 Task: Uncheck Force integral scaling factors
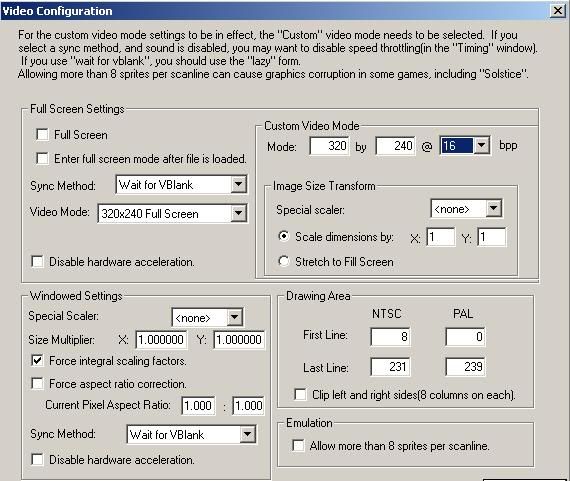coord(37,361)
